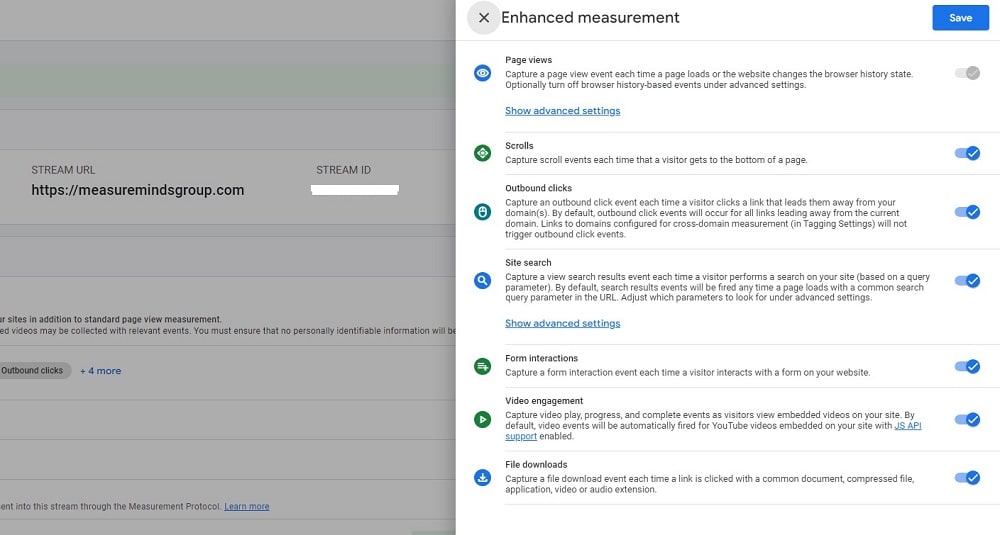Click the Scrolls description sentence
Image resolution: width=1000 pixels, height=535 pixels.
656,160
